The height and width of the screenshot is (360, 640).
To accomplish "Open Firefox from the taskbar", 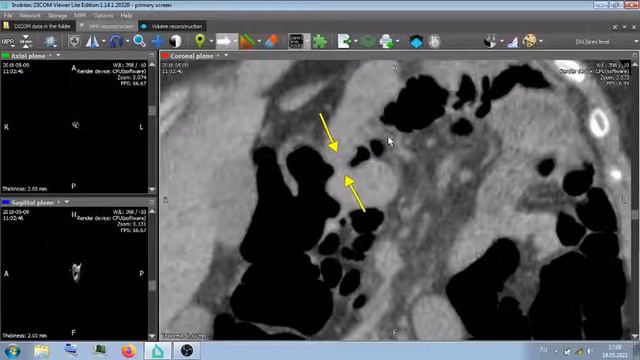I will [x=129, y=351].
